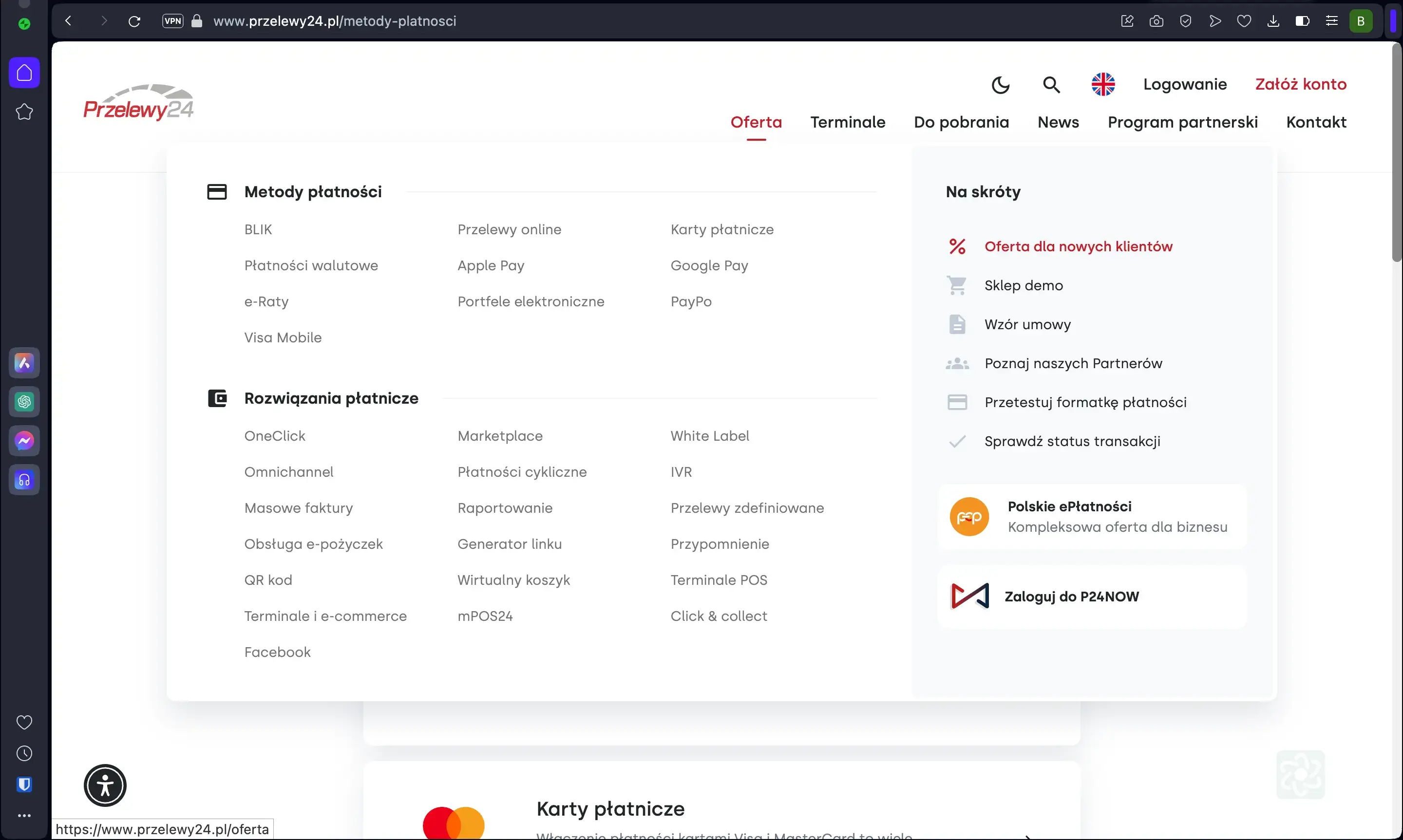Open BLIK payment method
This screenshot has width=1403, height=840.
[x=258, y=230]
